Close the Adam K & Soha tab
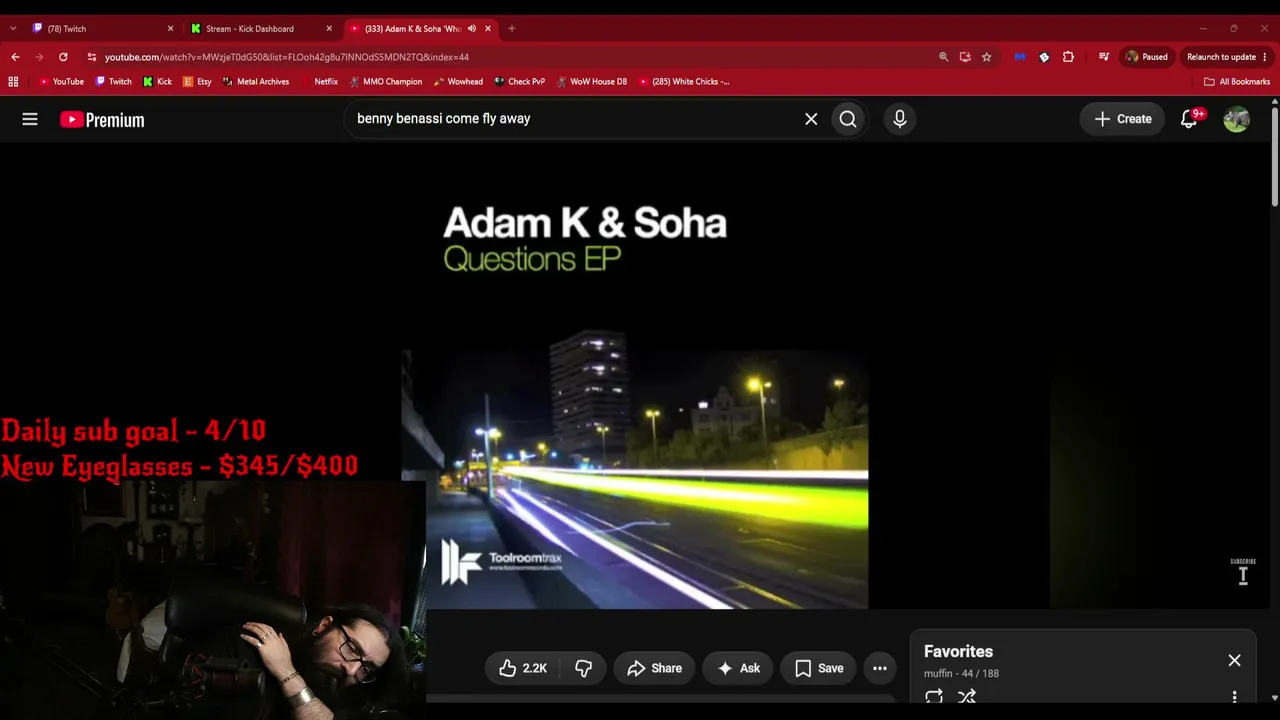 coord(488,28)
